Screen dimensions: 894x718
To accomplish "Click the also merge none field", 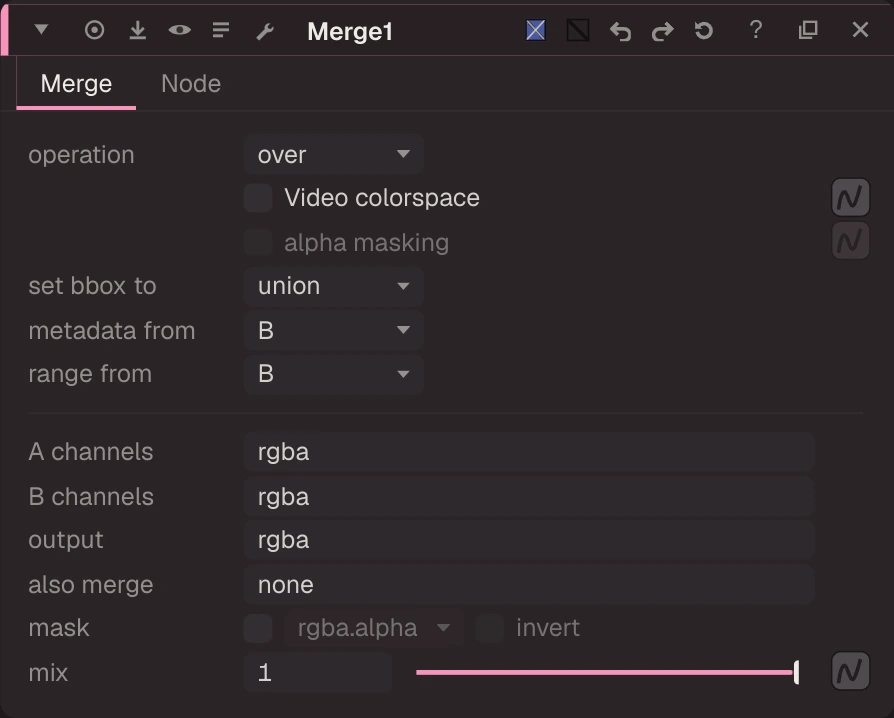I will tap(529, 585).
